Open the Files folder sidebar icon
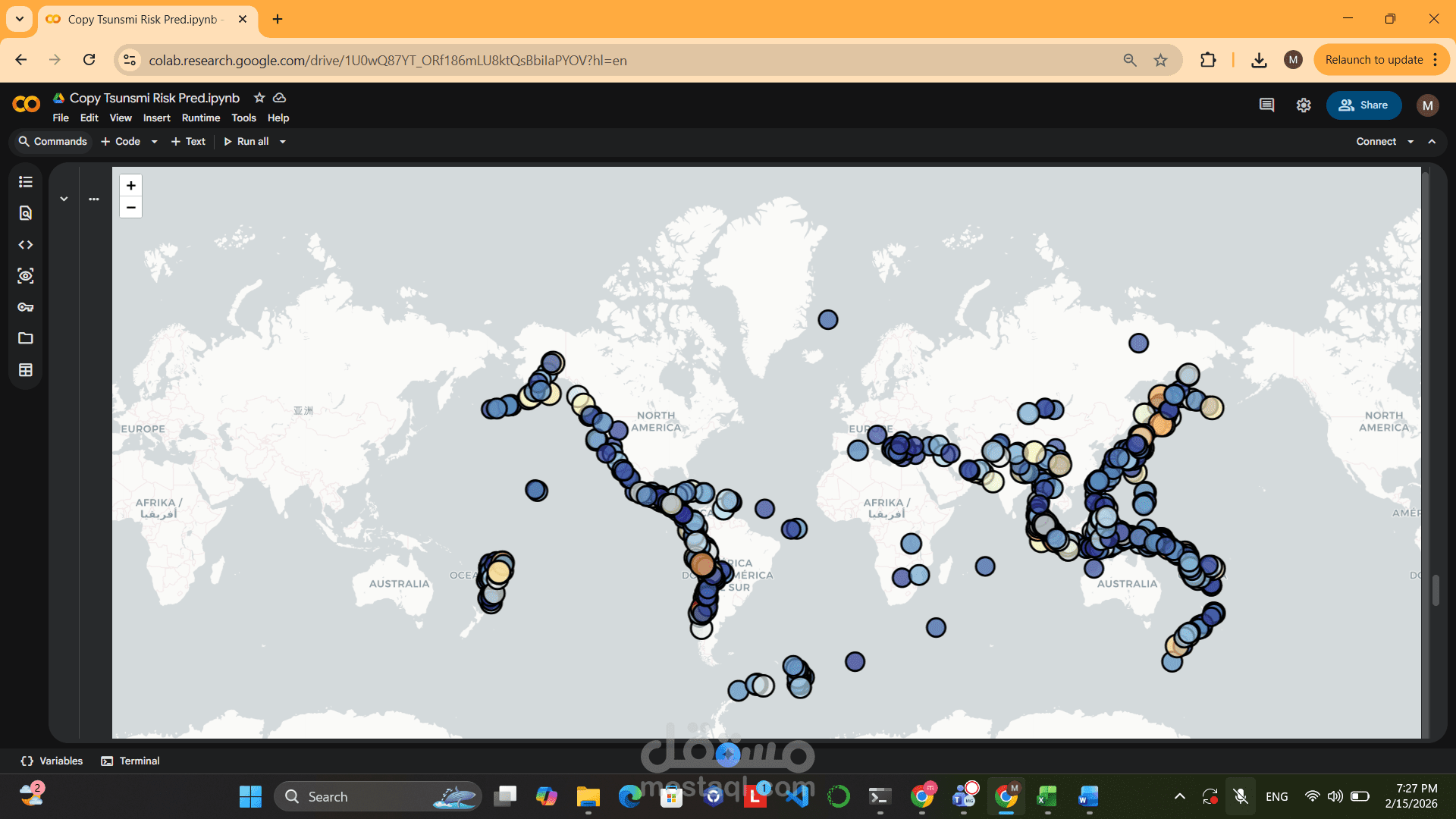The image size is (1456, 819). tap(26, 338)
